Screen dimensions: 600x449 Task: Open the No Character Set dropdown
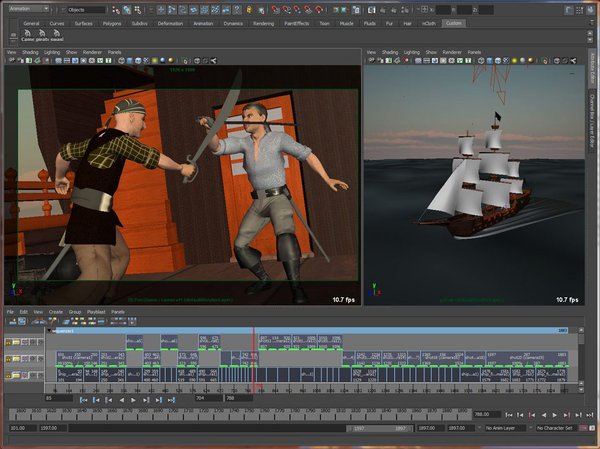click(x=557, y=428)
